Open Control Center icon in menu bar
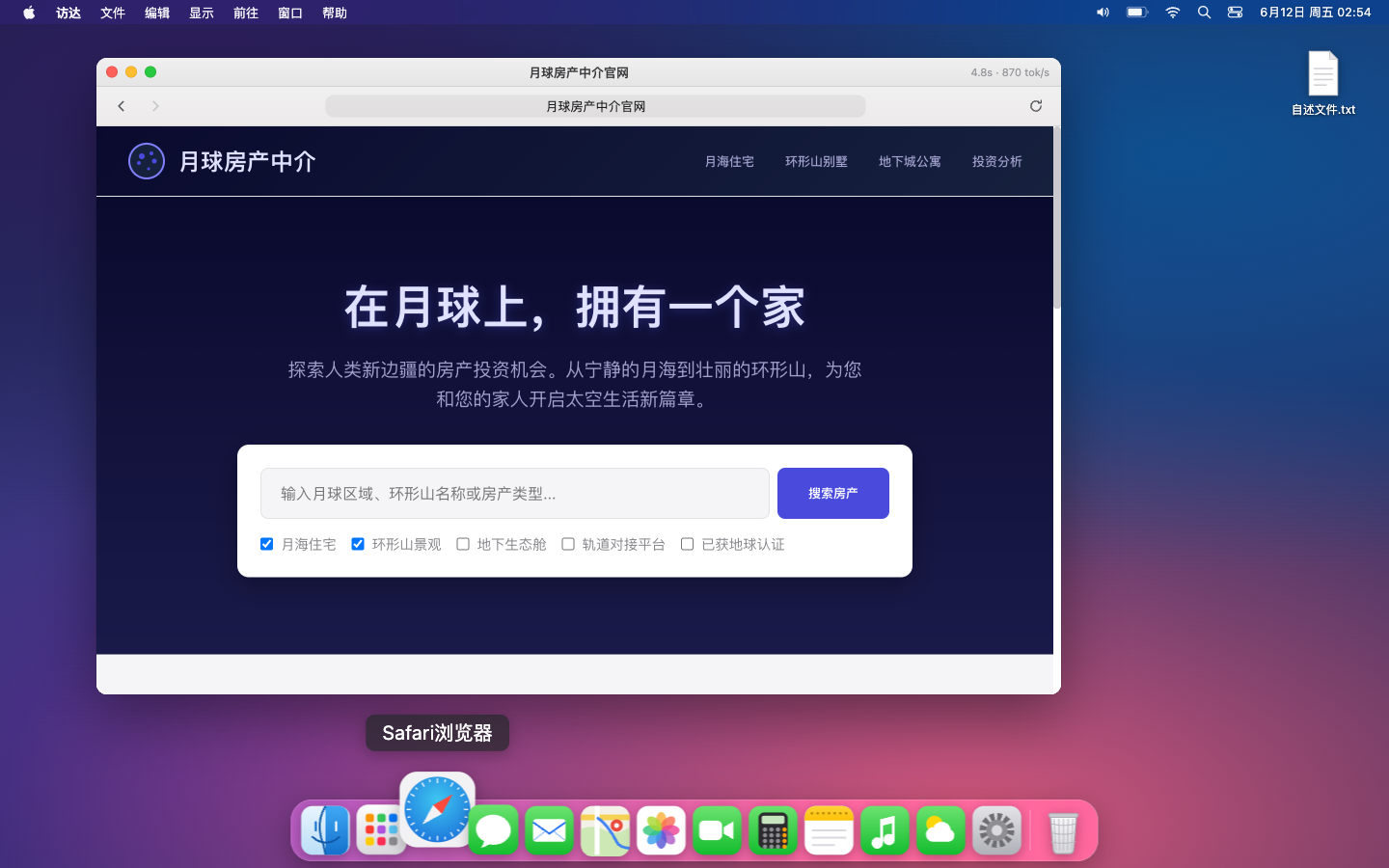Viewport: 1389px width, 868px height. 1235,13
